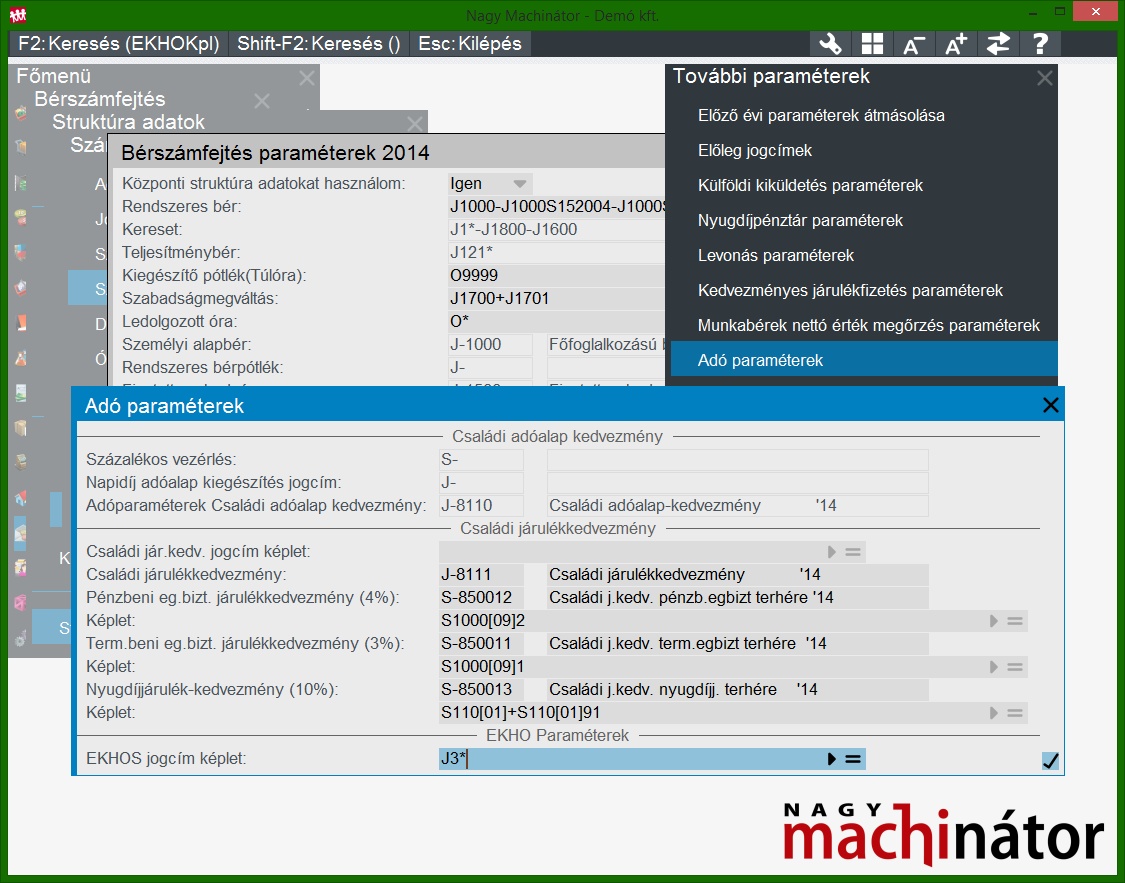Click the cardboard box icon in sidebar

tap(21, 428)
